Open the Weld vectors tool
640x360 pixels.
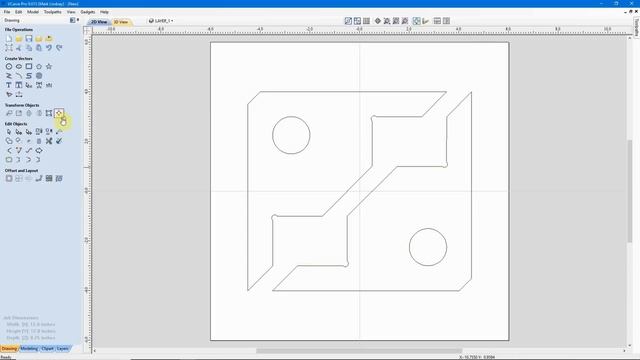click(9, 141)
